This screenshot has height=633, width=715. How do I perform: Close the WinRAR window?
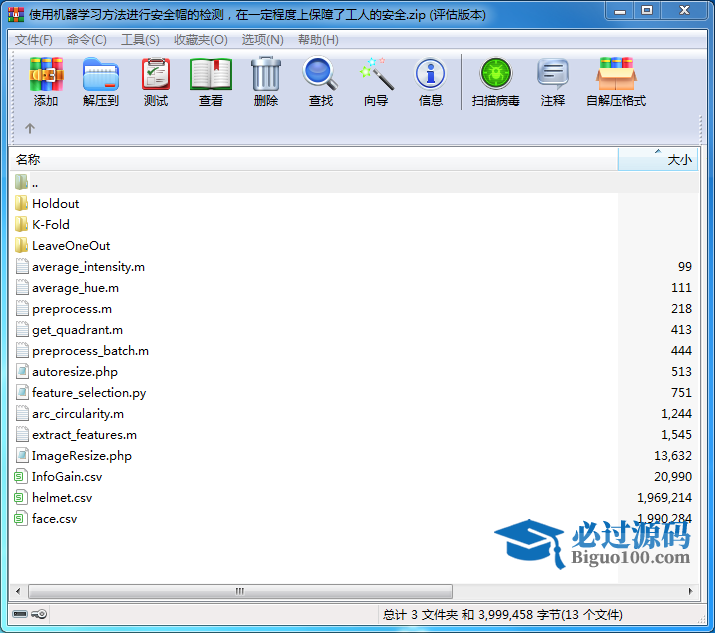pyautogui.click(x=684, y=10)
